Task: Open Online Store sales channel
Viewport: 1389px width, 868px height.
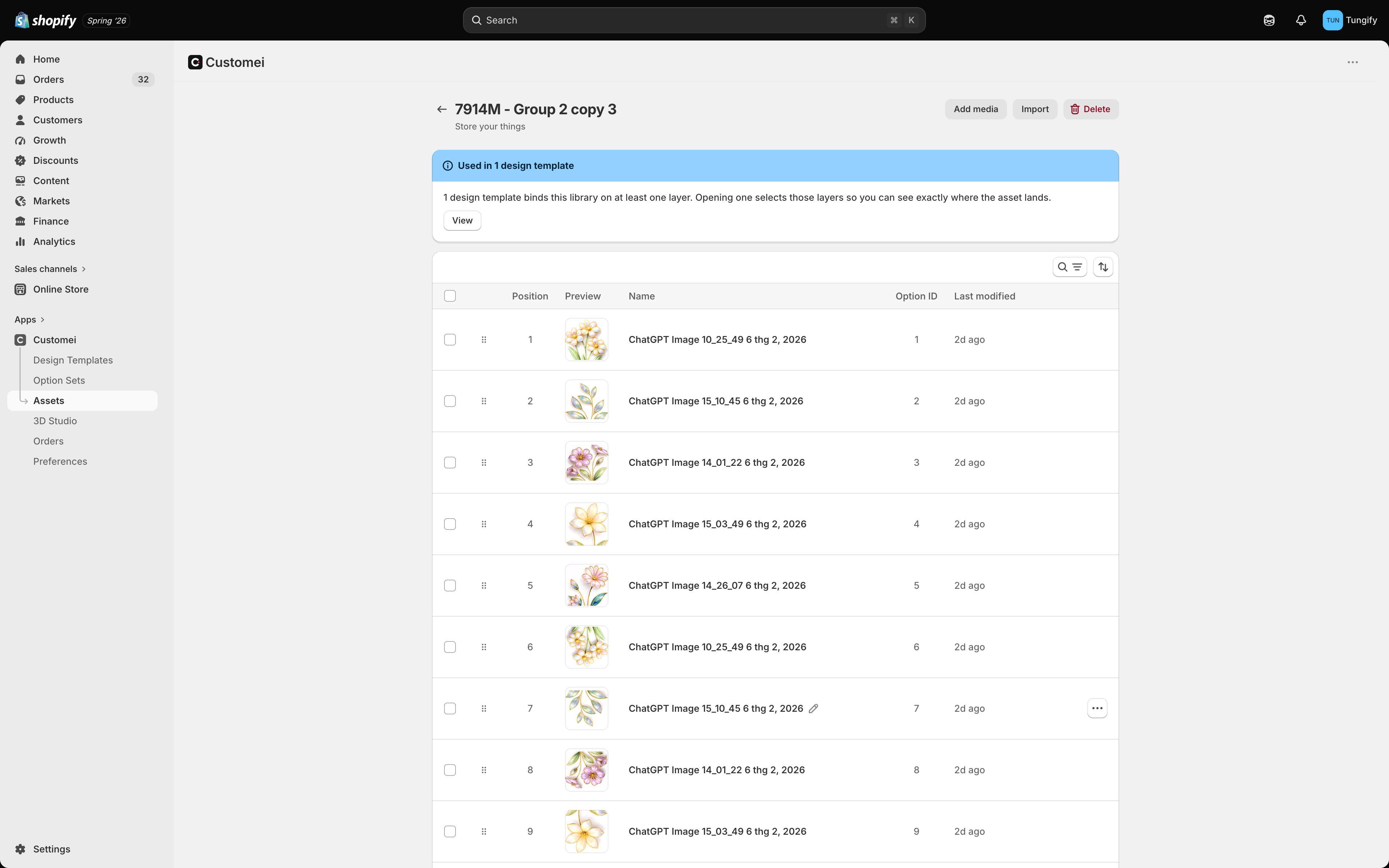Action: tap(82, 289)
